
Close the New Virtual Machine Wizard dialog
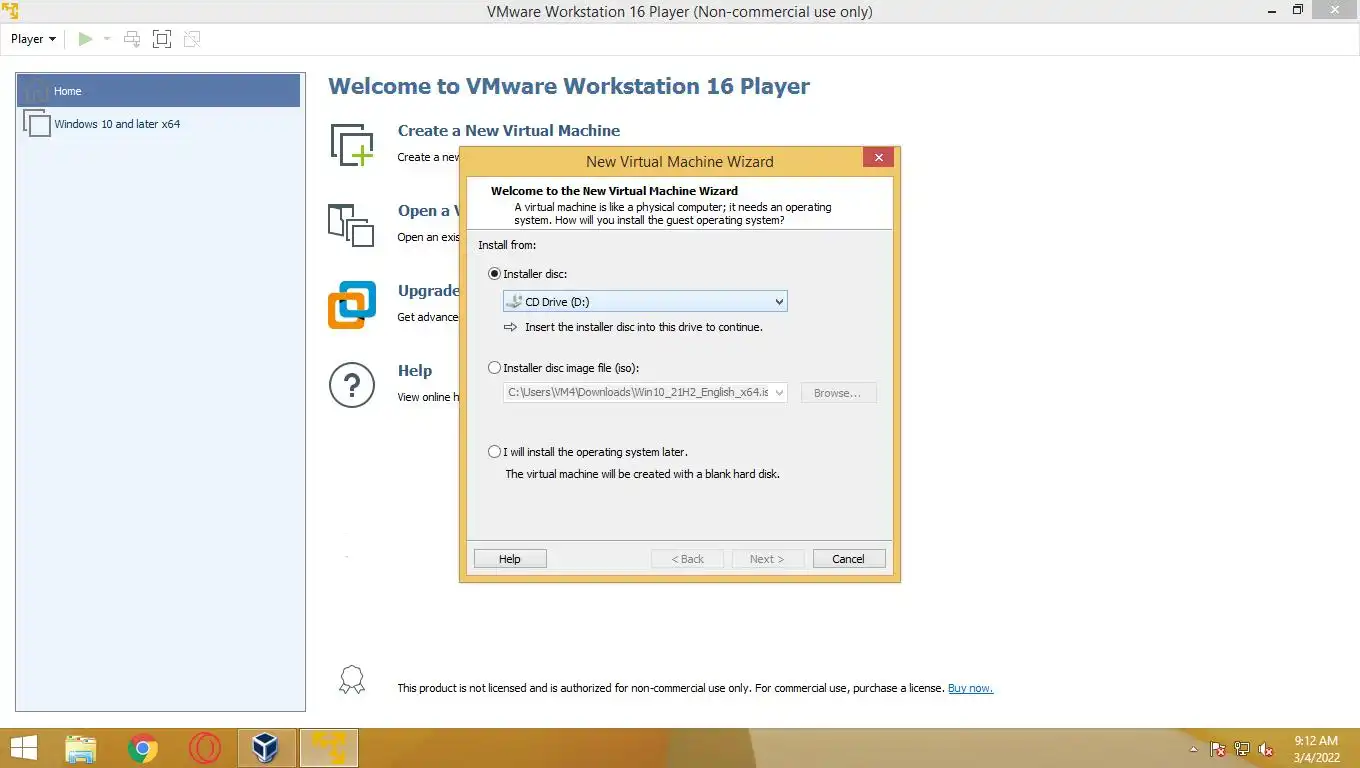pos(878,158)
